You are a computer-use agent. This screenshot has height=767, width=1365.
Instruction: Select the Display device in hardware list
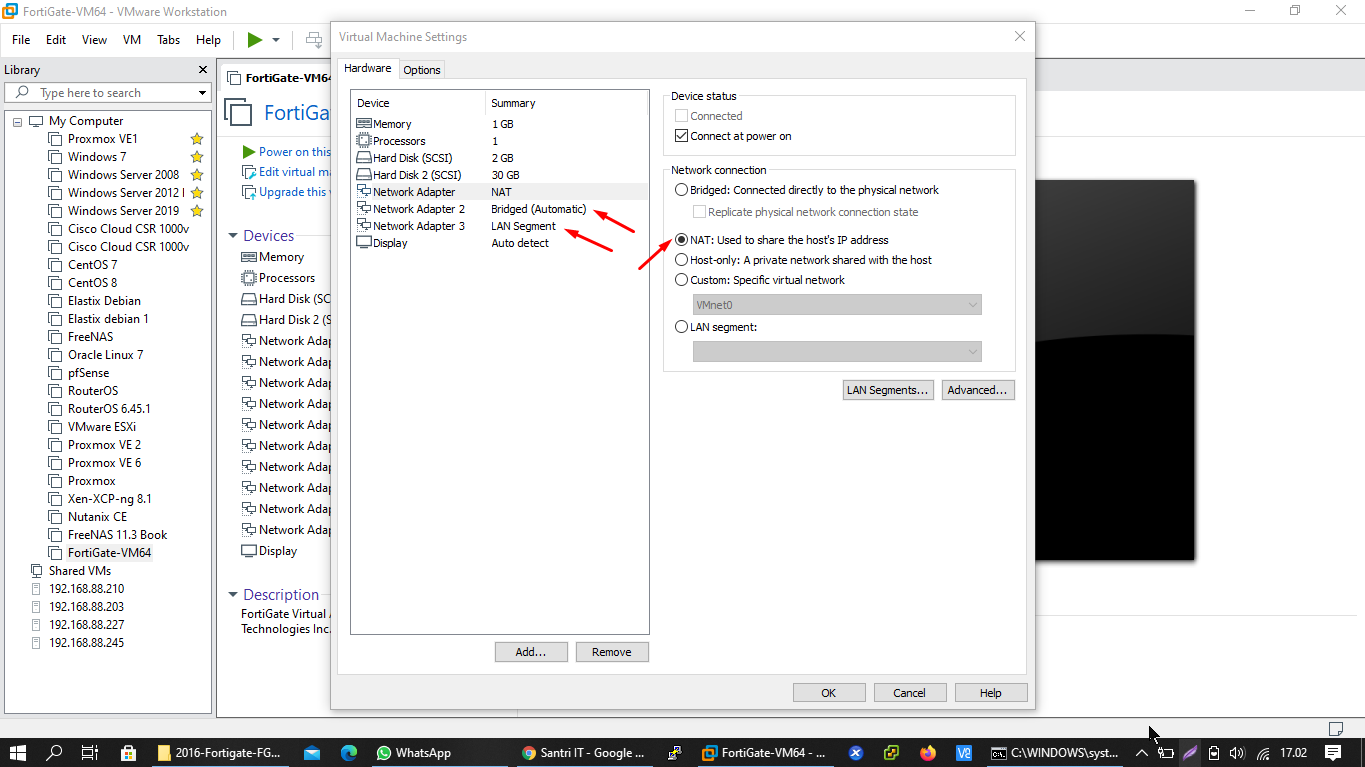pos(500,243)
